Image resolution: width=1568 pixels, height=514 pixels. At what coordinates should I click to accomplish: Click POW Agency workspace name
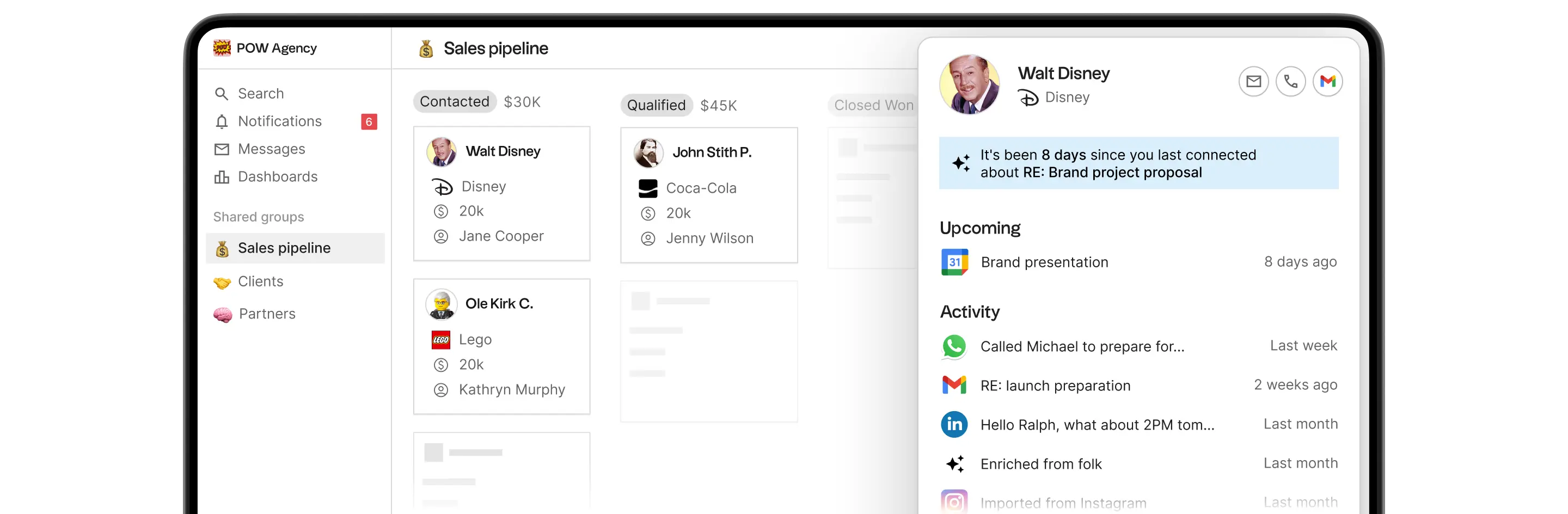pos(277,48)
